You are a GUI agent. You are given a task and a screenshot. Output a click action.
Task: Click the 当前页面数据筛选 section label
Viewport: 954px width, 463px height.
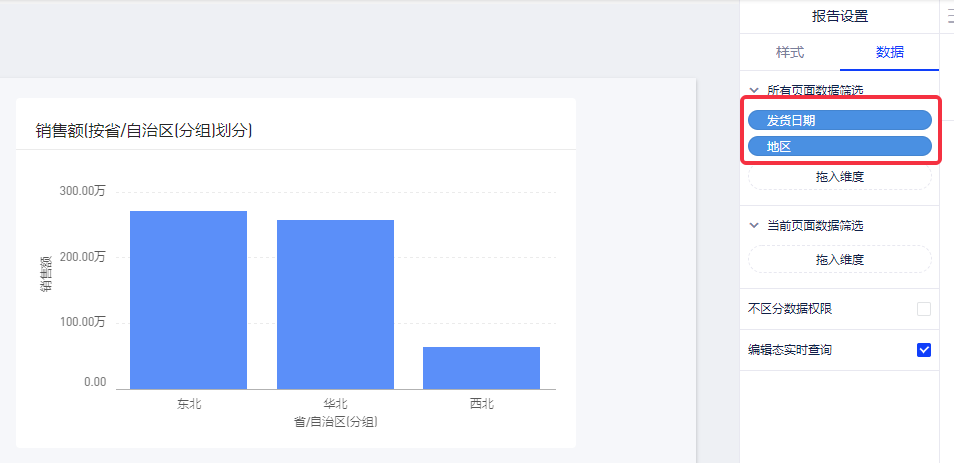[815, 226]
